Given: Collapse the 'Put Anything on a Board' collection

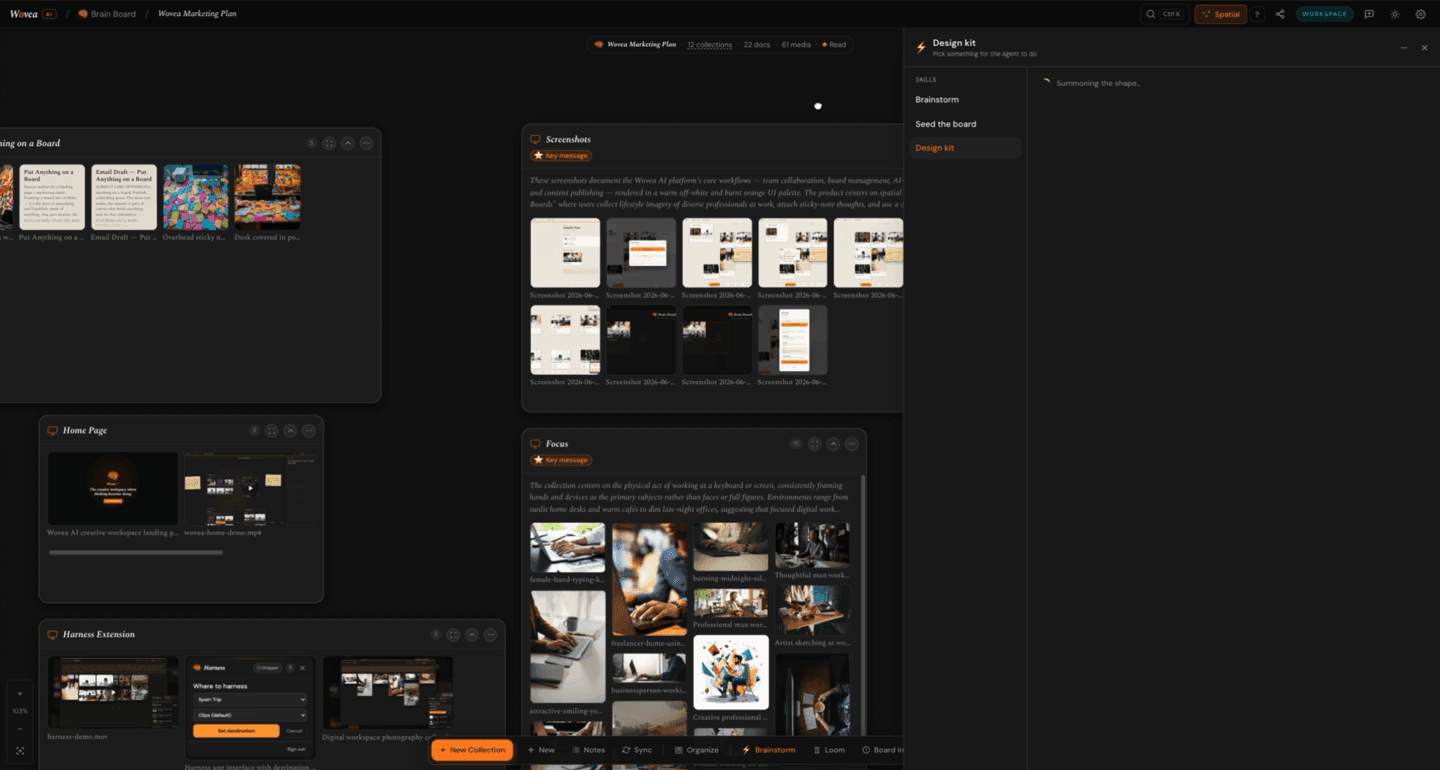Looking at the screenshot, I should pos(348,144).
